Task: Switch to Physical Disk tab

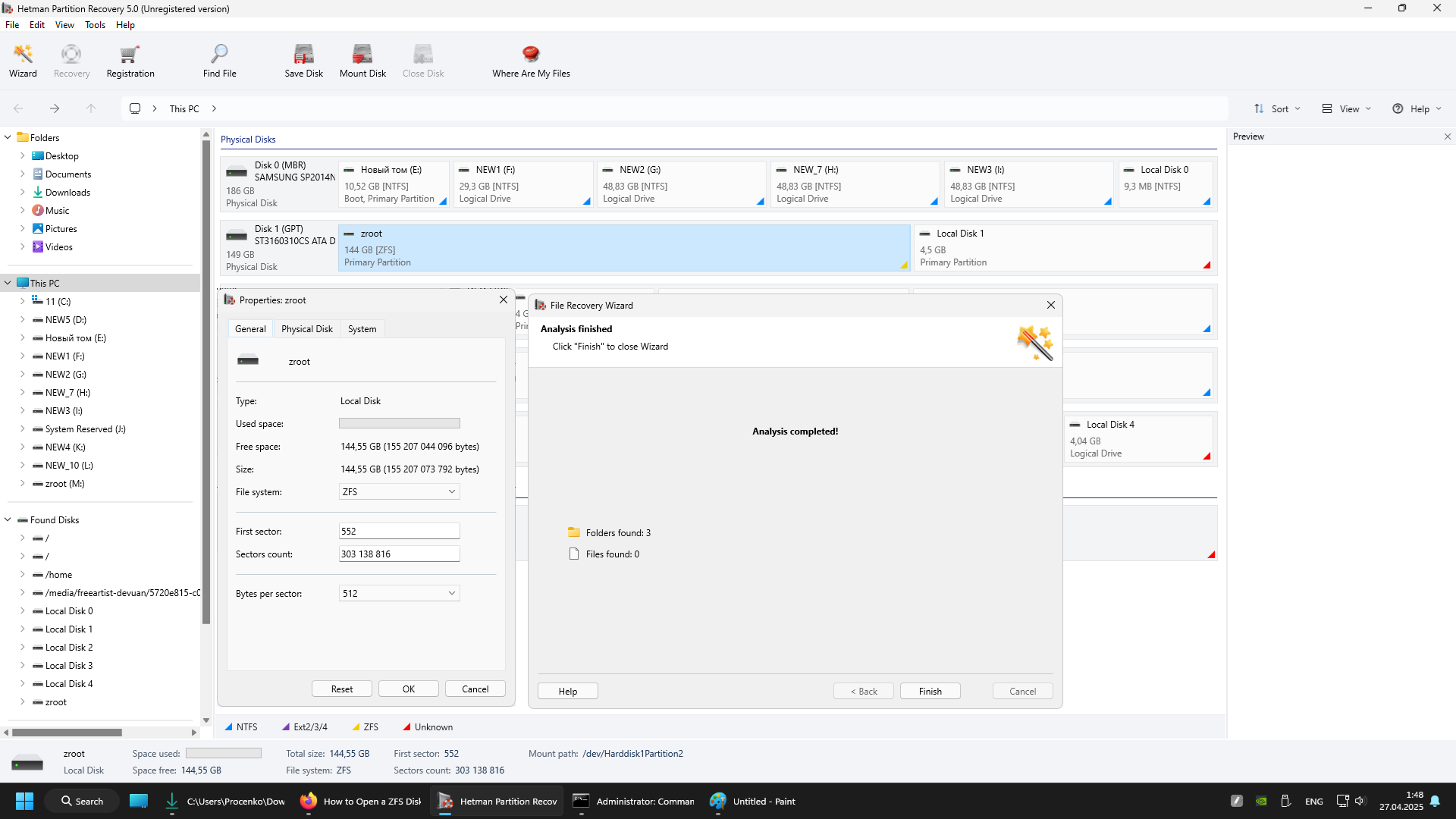Action: (x=306, y=328)
